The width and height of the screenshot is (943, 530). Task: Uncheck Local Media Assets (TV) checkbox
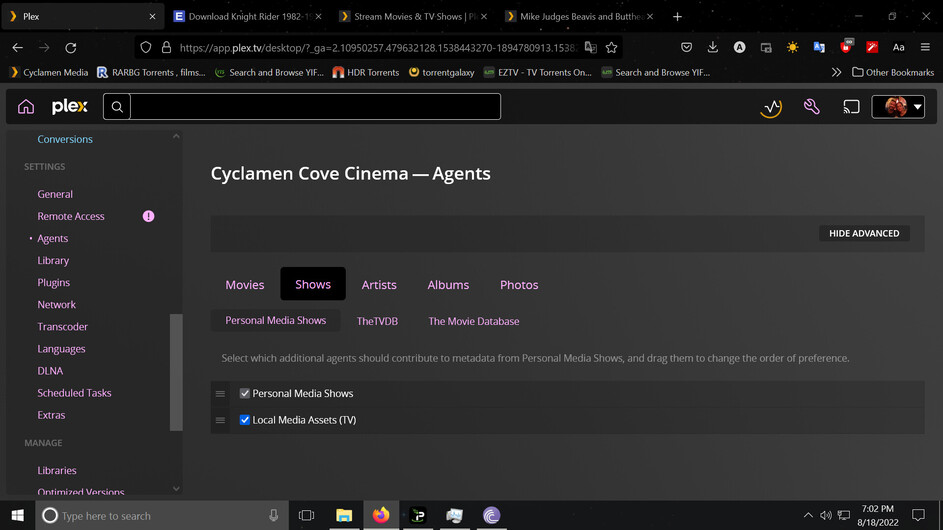pyautogui.click(x=245, y=420)
